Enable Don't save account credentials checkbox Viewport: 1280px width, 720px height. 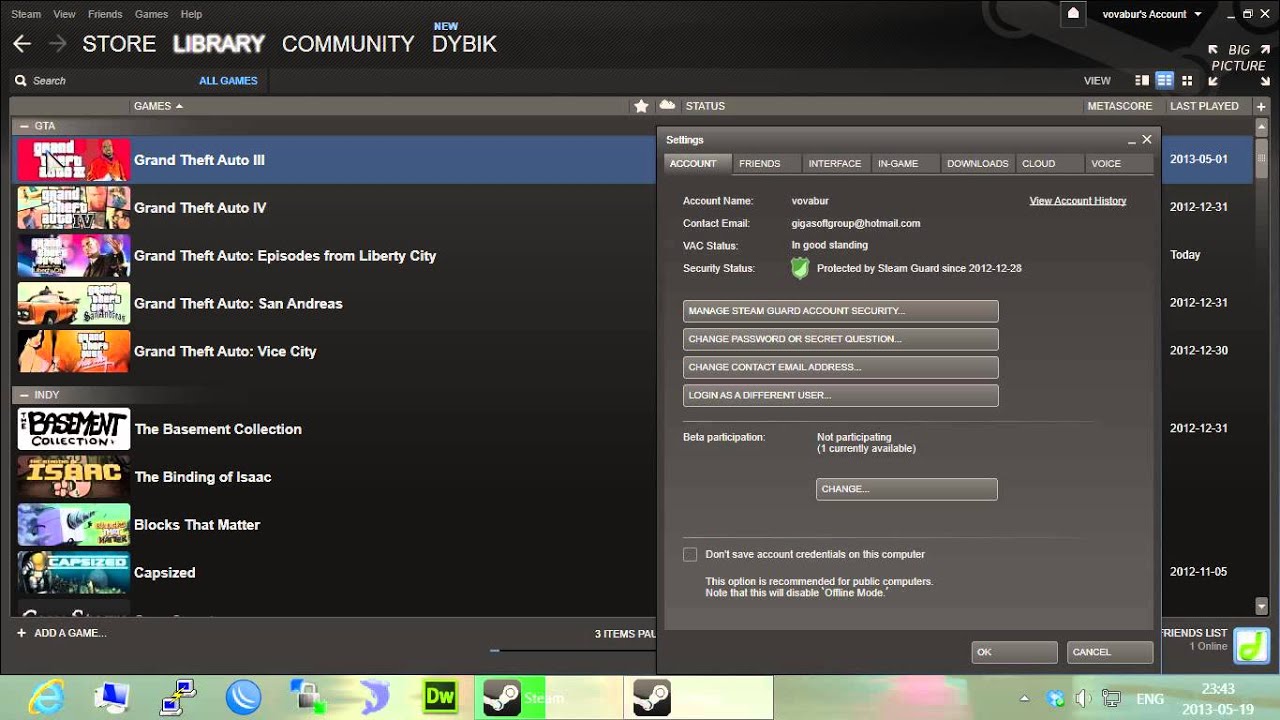(x=690, y=554)
